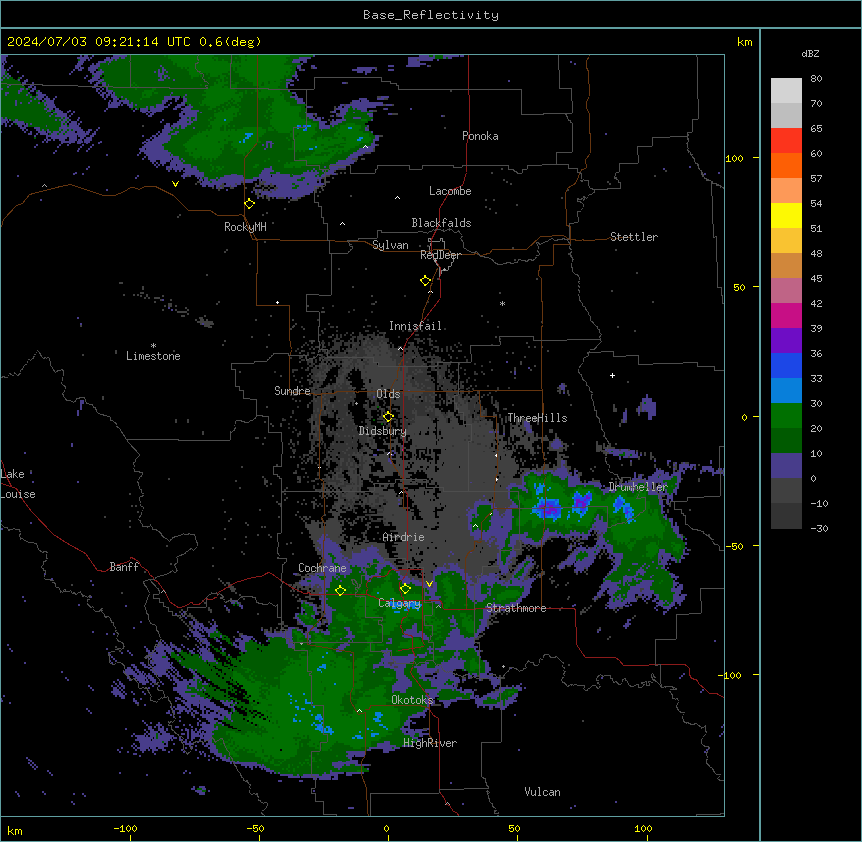Image resolution: width=862 pixels, height=842 pixels.
Task: Click the 45 value in dBZ legend
Action: (816, 279)
